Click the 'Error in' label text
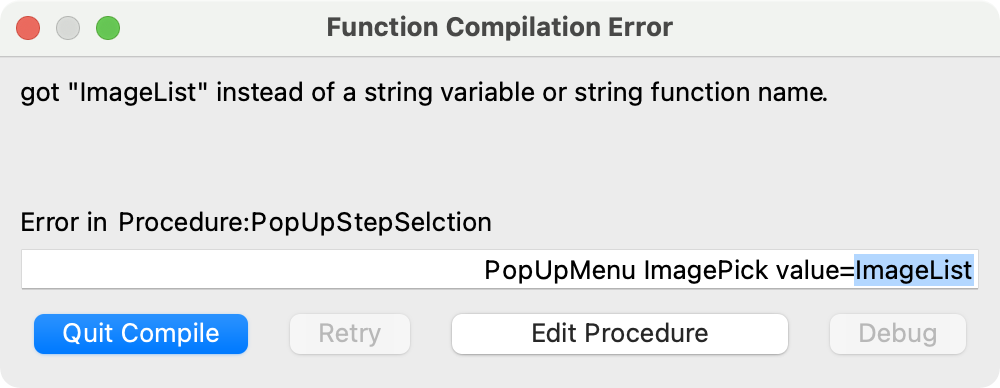The height and width of the screenshot is (388, 1000). coord(64,223)
